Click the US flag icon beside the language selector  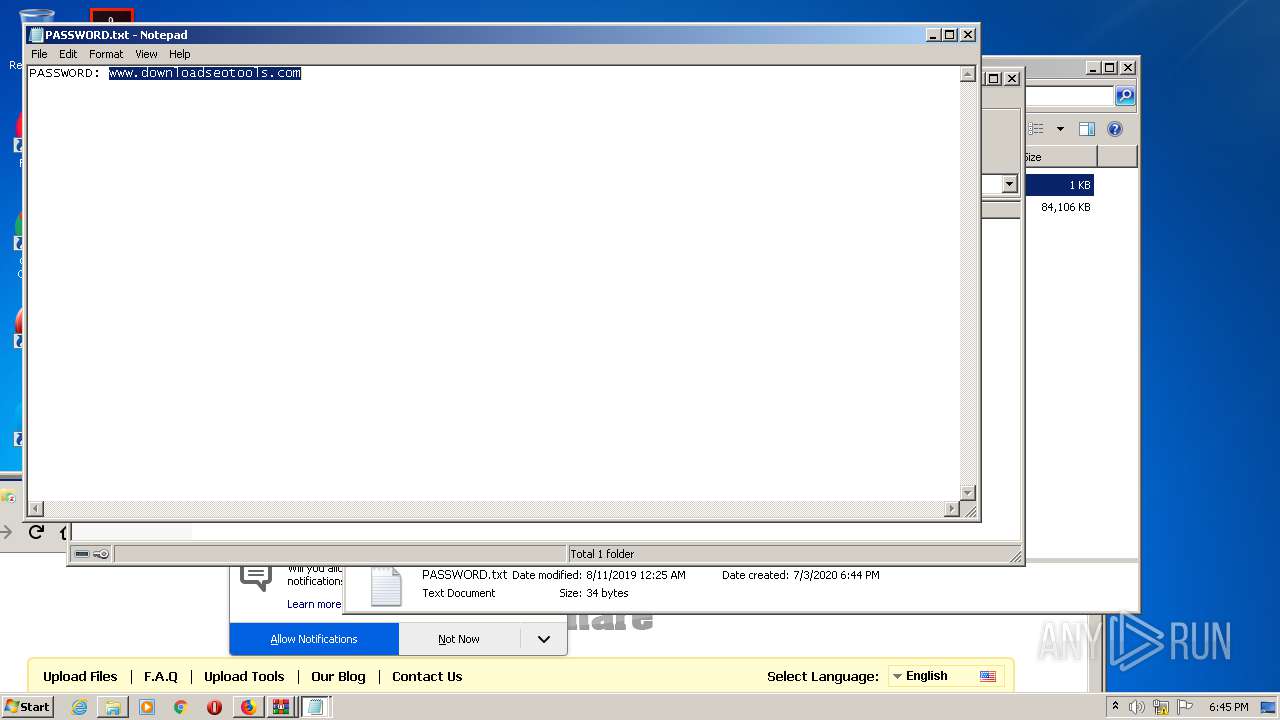[988, 676]
